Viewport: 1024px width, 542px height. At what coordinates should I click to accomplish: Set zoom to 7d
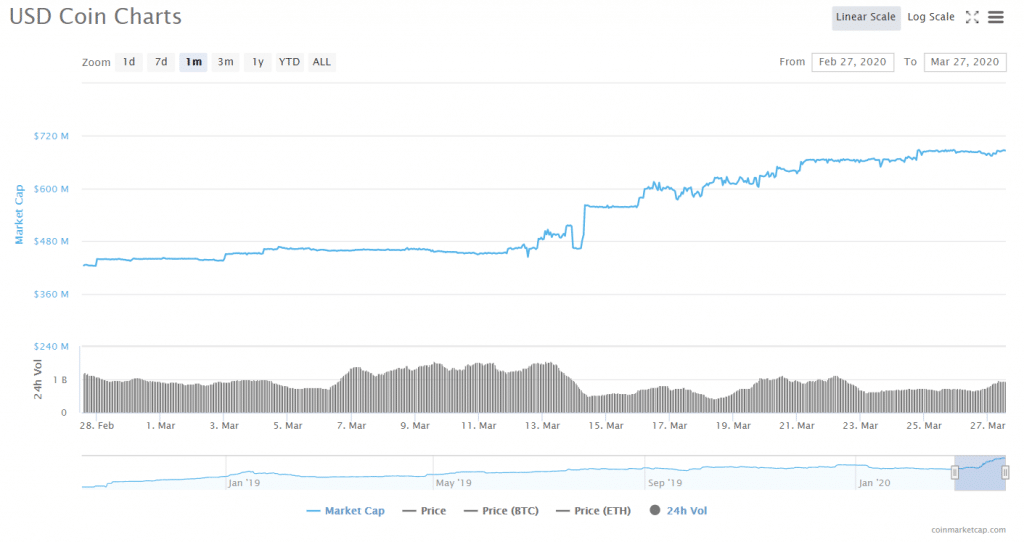161,62
